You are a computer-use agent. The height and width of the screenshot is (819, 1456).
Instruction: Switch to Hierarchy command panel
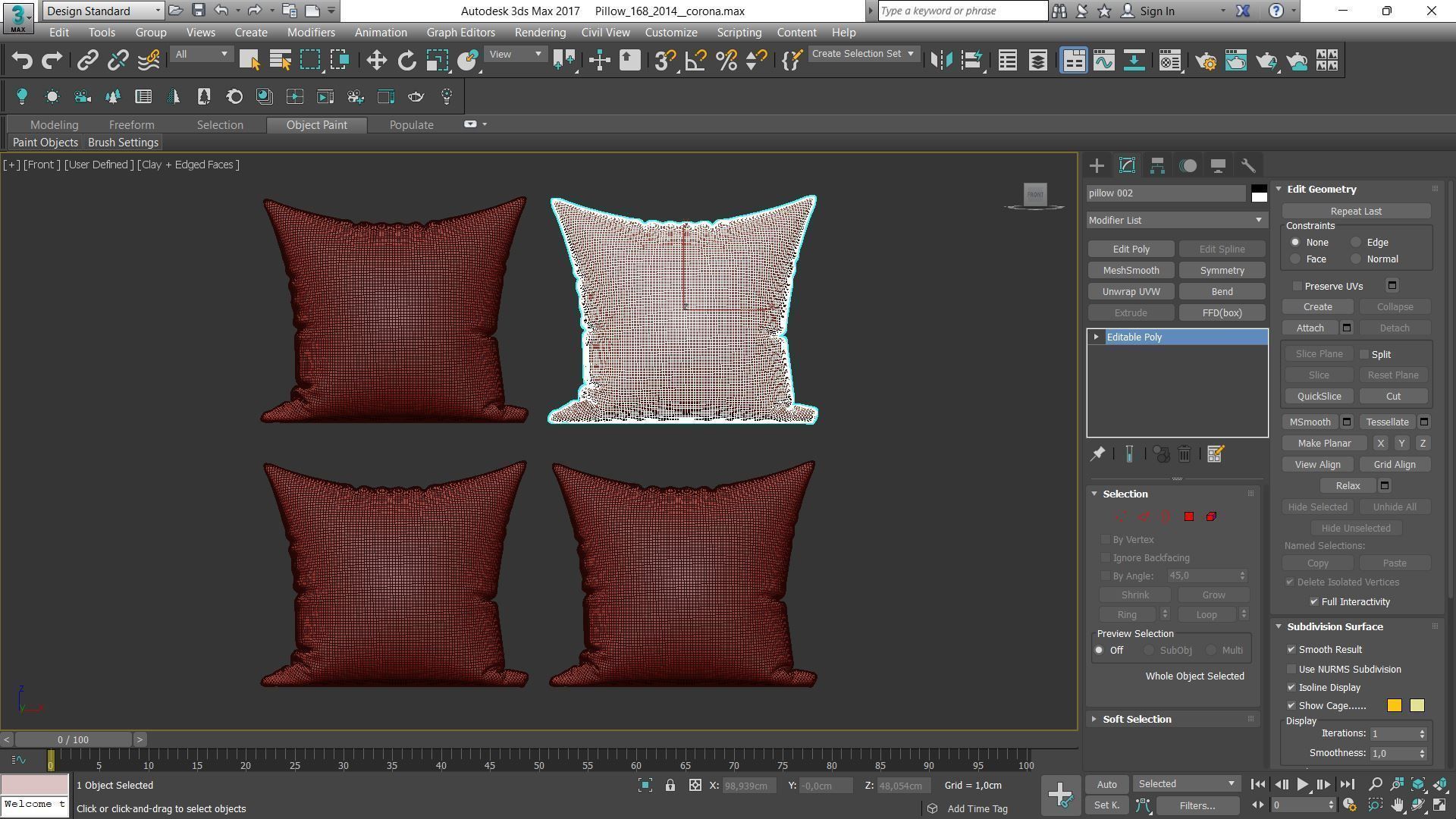1157,165
